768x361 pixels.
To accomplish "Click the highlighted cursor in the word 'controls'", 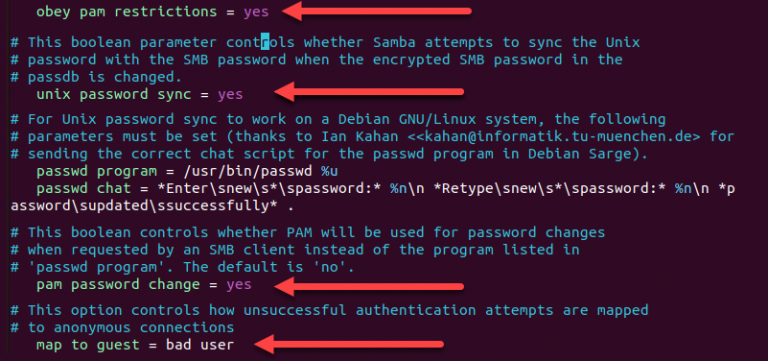I will pyautogui.click(x=265, y=42).
